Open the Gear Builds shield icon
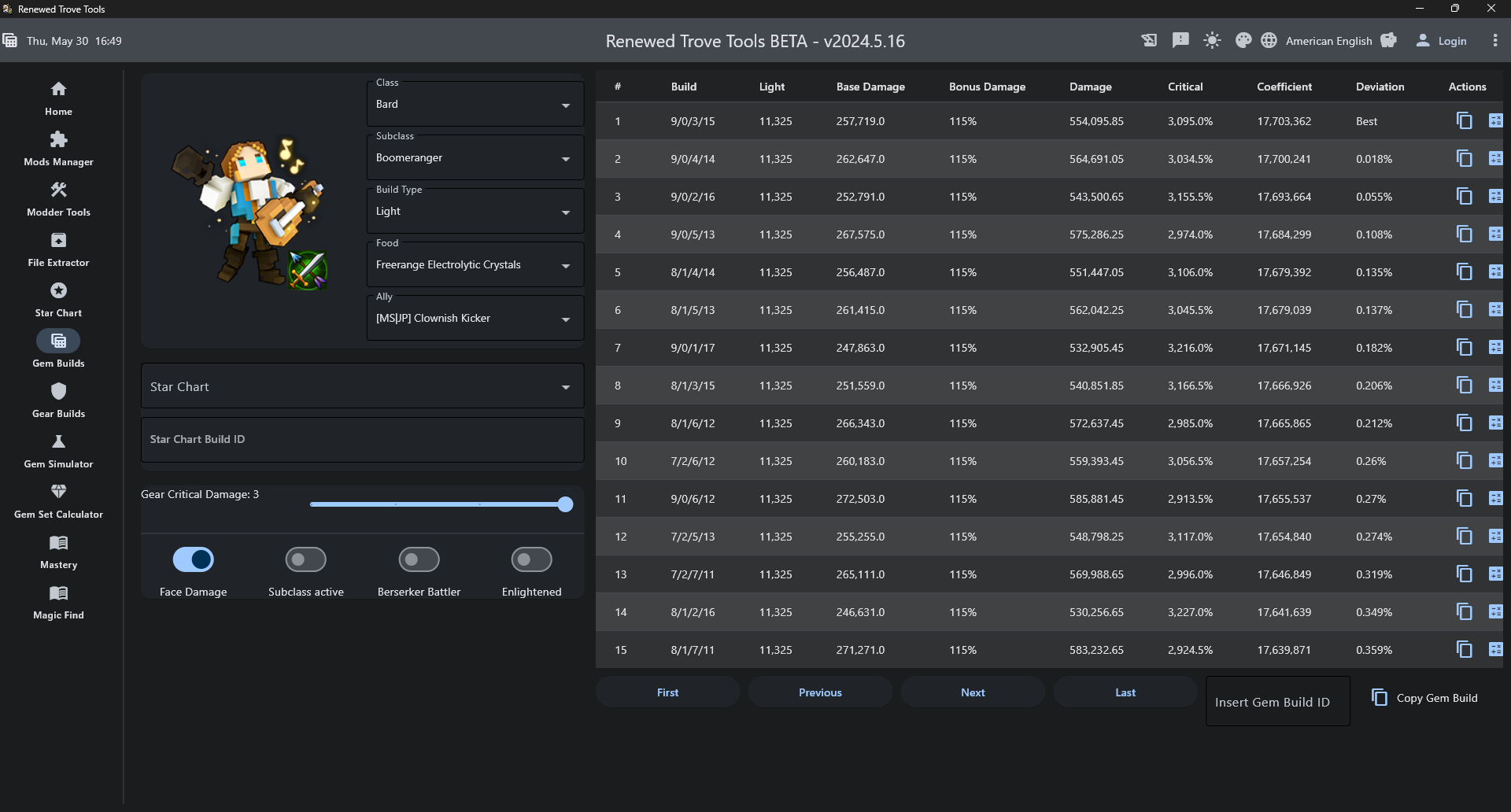The width and height of the screenshot is (1511, 812). pyautogui.click(x=58, y=392)
